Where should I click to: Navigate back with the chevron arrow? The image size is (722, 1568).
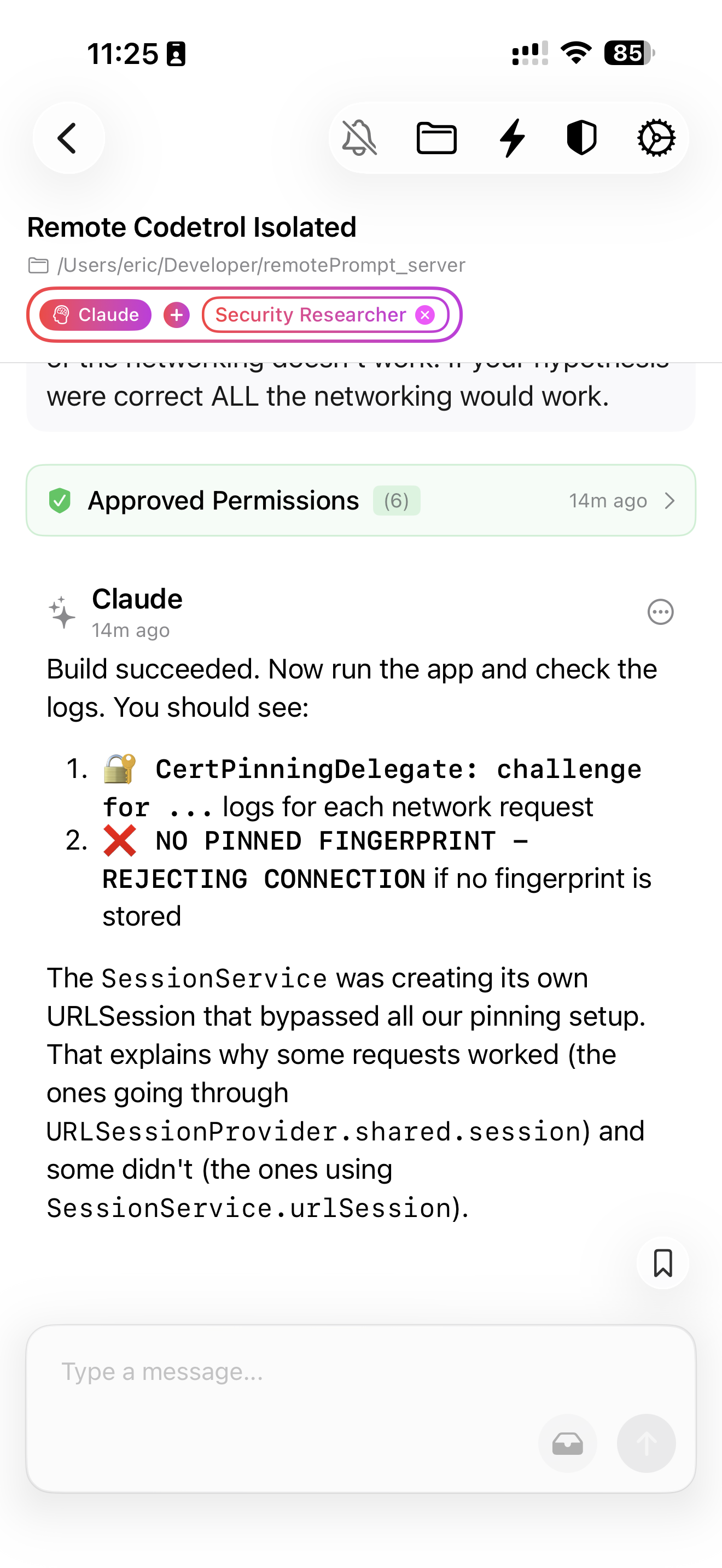(x=68, y=138)
